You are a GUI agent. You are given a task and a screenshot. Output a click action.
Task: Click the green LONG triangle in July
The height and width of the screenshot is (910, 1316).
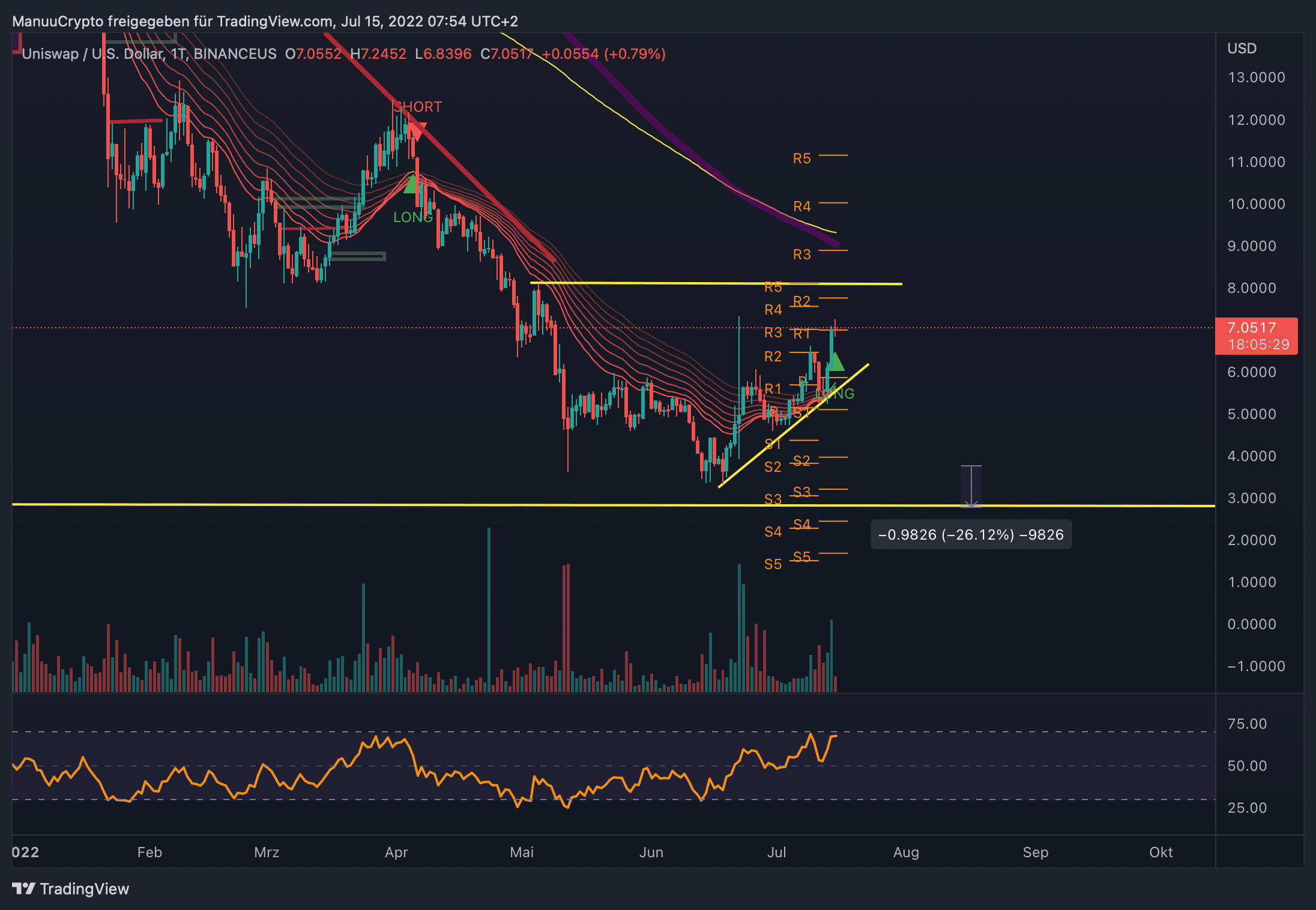[836, 361]
